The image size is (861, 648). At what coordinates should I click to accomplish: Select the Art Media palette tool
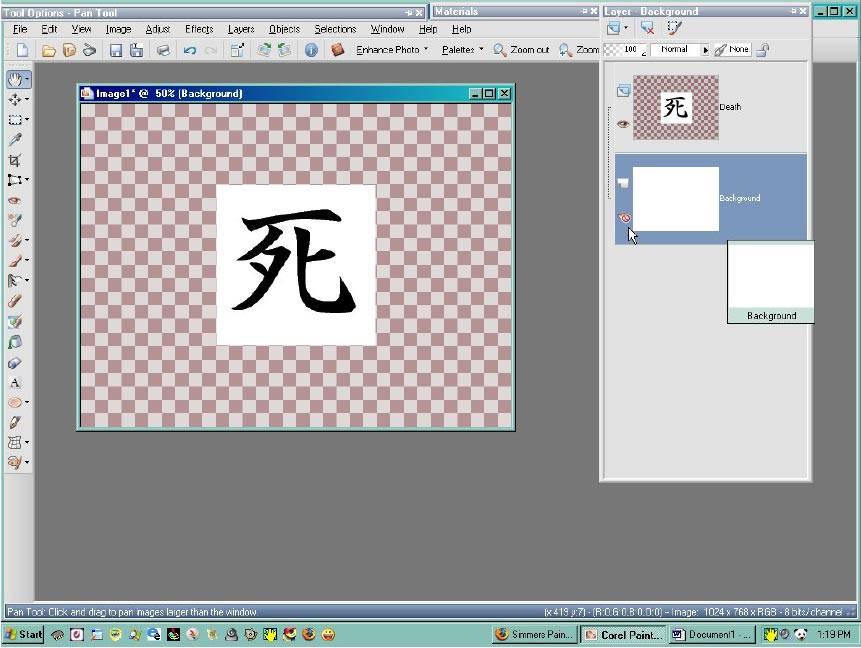15,462
